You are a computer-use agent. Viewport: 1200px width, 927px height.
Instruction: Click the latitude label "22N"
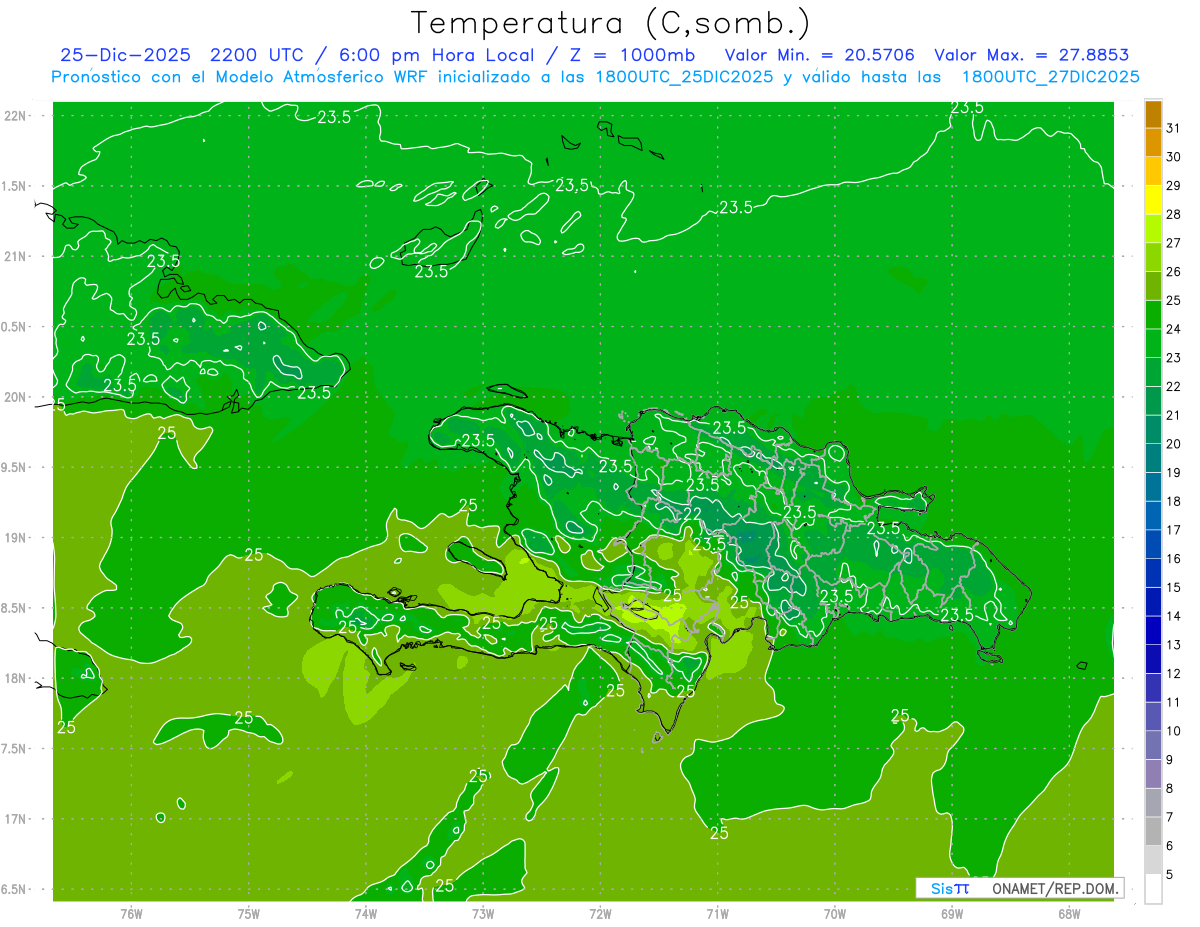16,115
